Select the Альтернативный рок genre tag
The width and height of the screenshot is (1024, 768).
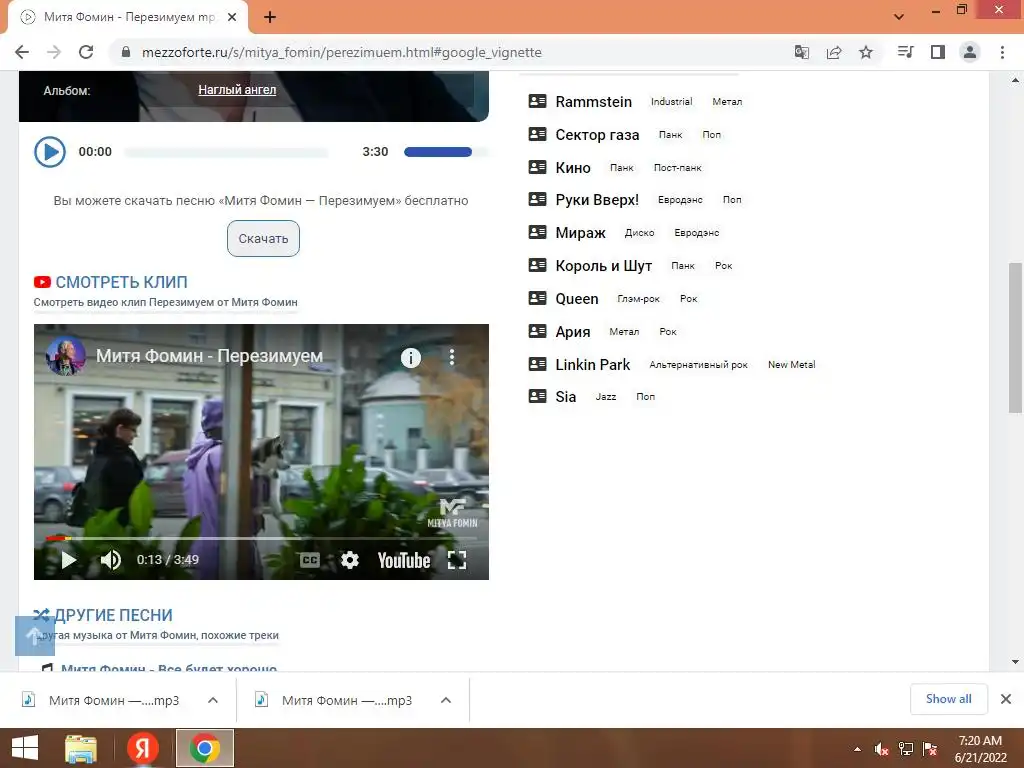(698, 364)
